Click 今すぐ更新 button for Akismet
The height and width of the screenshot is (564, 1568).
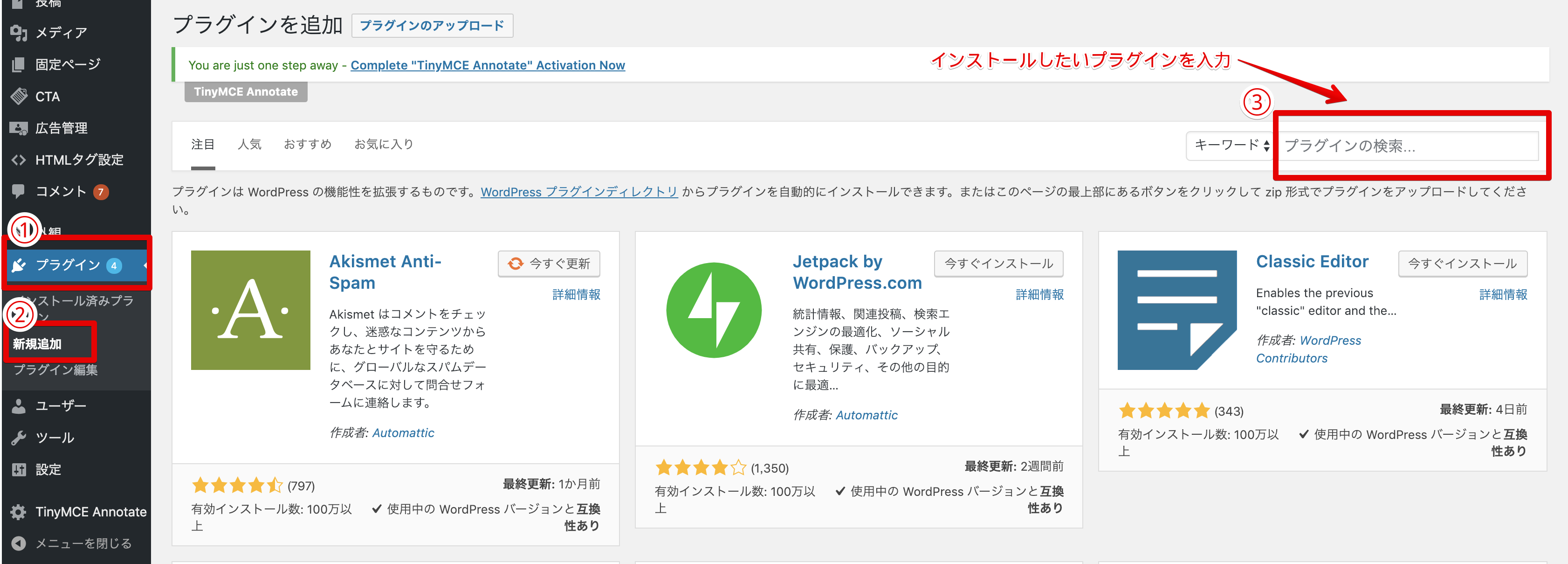click(x=549, y=264)
